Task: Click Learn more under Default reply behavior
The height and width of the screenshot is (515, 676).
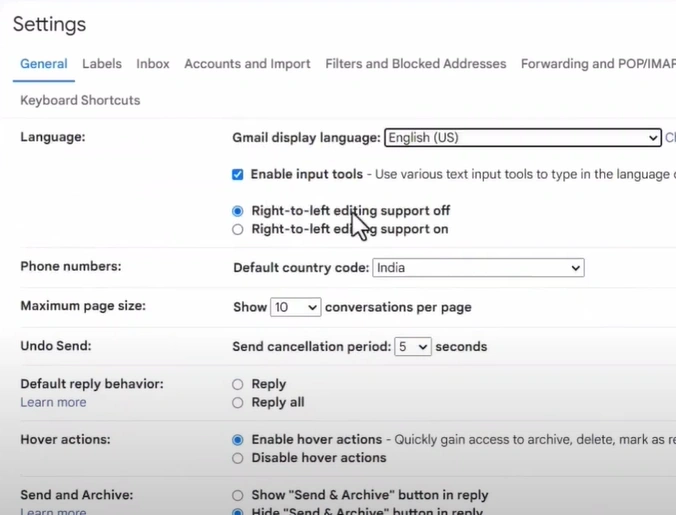Action: click(53, 403)
